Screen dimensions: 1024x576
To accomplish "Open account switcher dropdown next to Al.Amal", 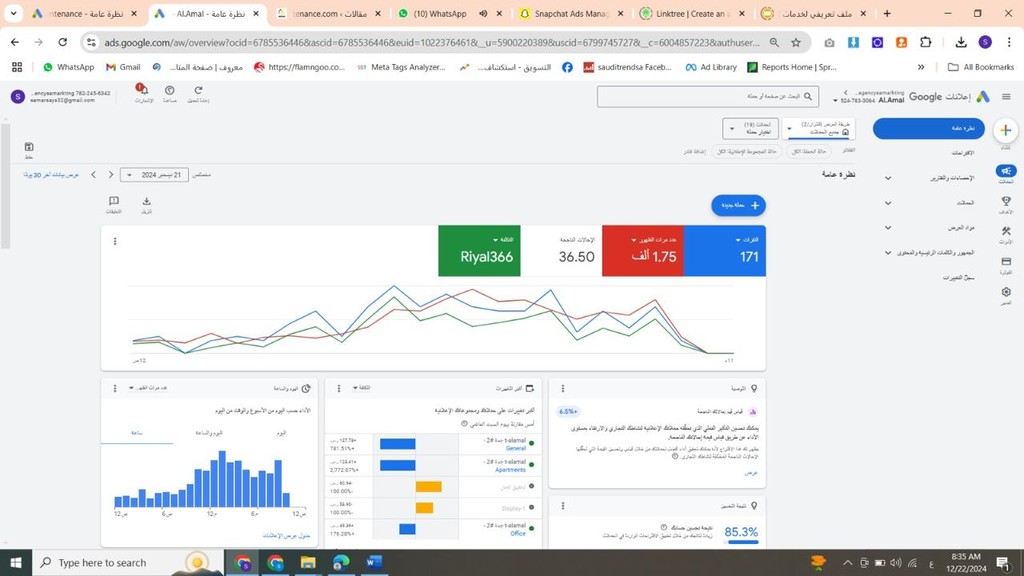I will click(835, 101).
